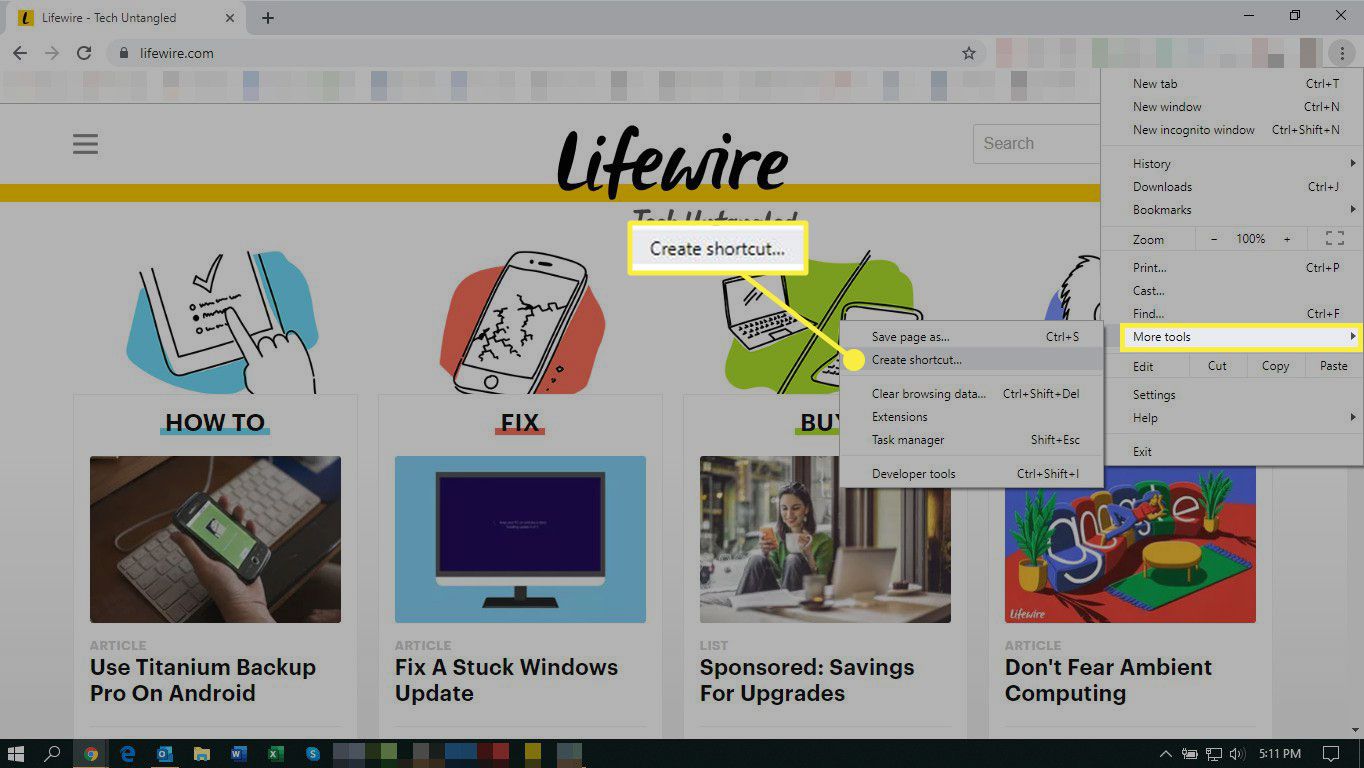1364x768 pixels.
Task: Expand the Bookmarks submenu
Action: tap(1232, 209)
